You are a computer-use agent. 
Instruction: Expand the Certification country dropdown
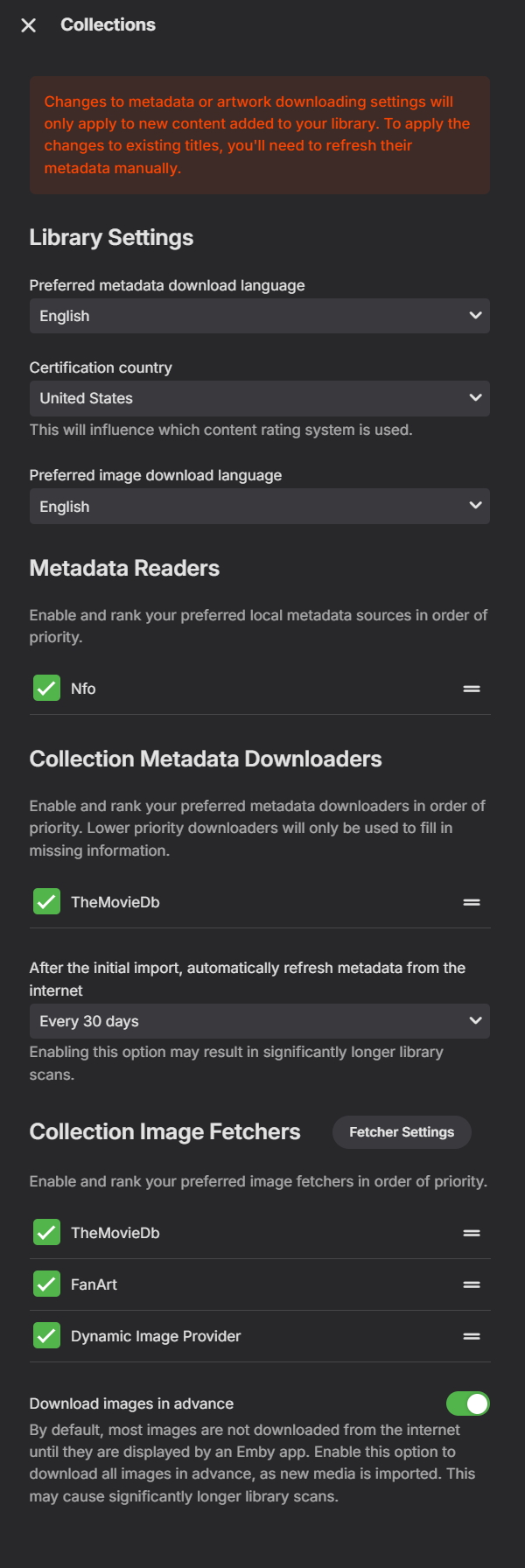pos(259,398)
